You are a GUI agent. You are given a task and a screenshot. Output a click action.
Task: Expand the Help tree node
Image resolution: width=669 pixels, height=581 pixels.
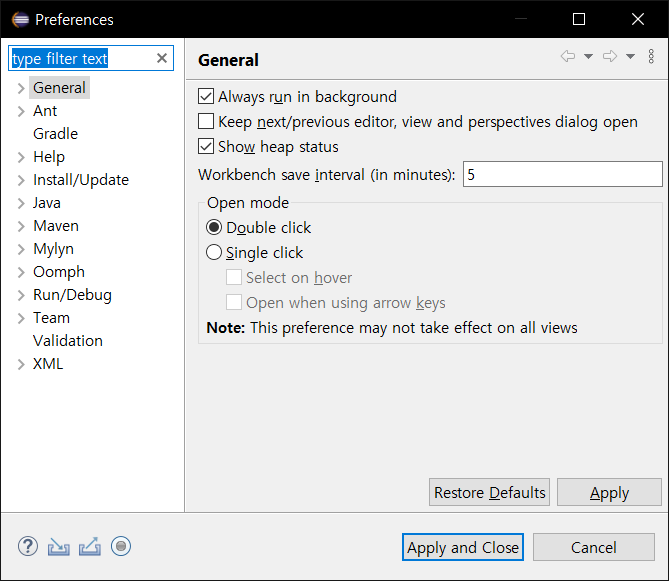21,157
